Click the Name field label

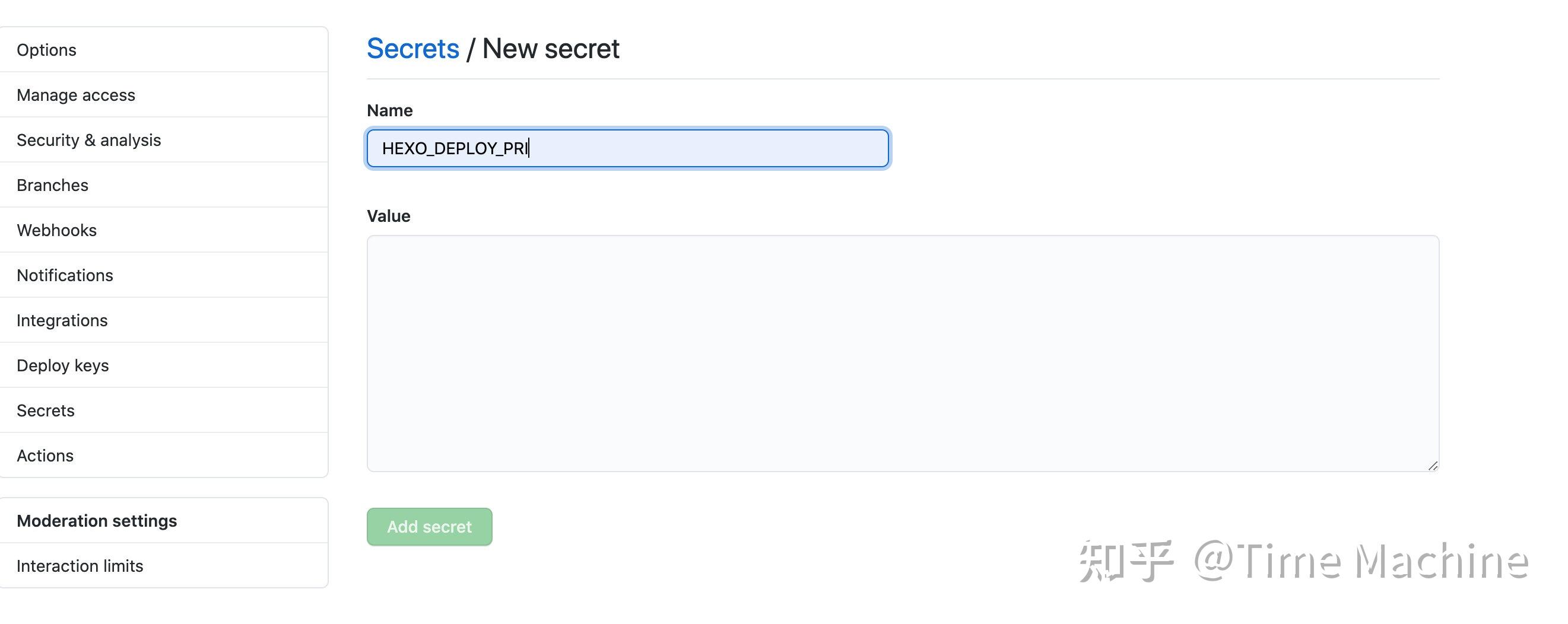click(x=389, y=110)
